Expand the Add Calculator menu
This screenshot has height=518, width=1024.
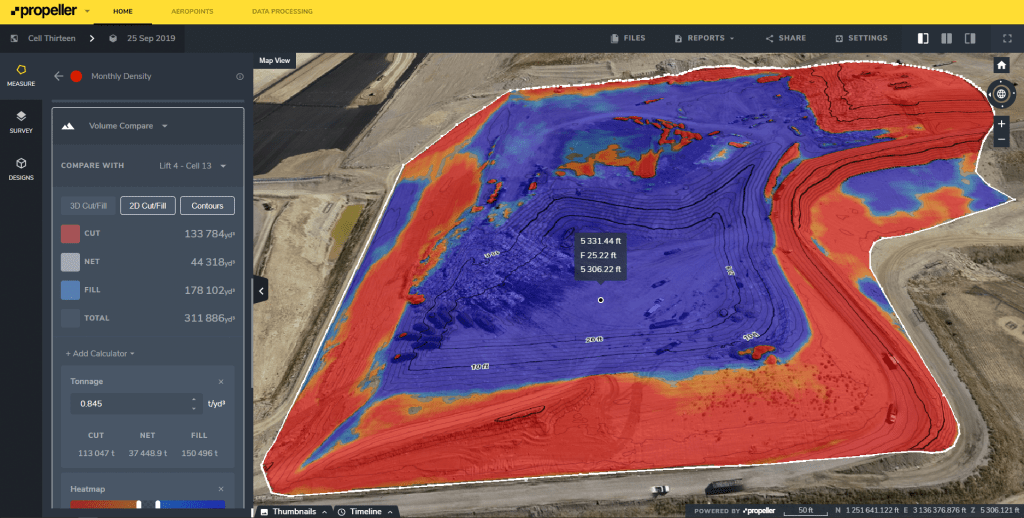[x=100, y=353]
